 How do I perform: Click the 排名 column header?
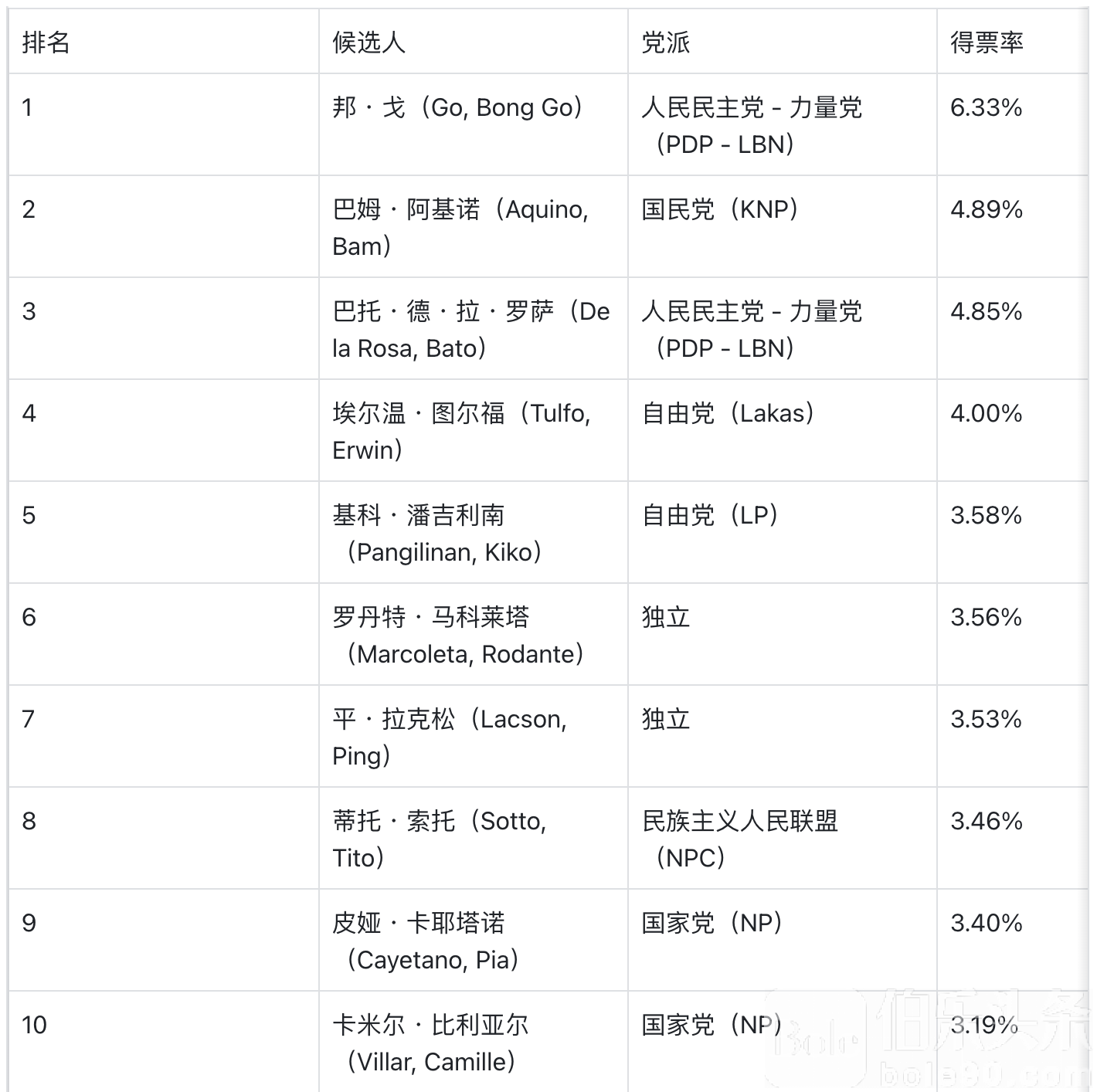click(x=46, y=42)
